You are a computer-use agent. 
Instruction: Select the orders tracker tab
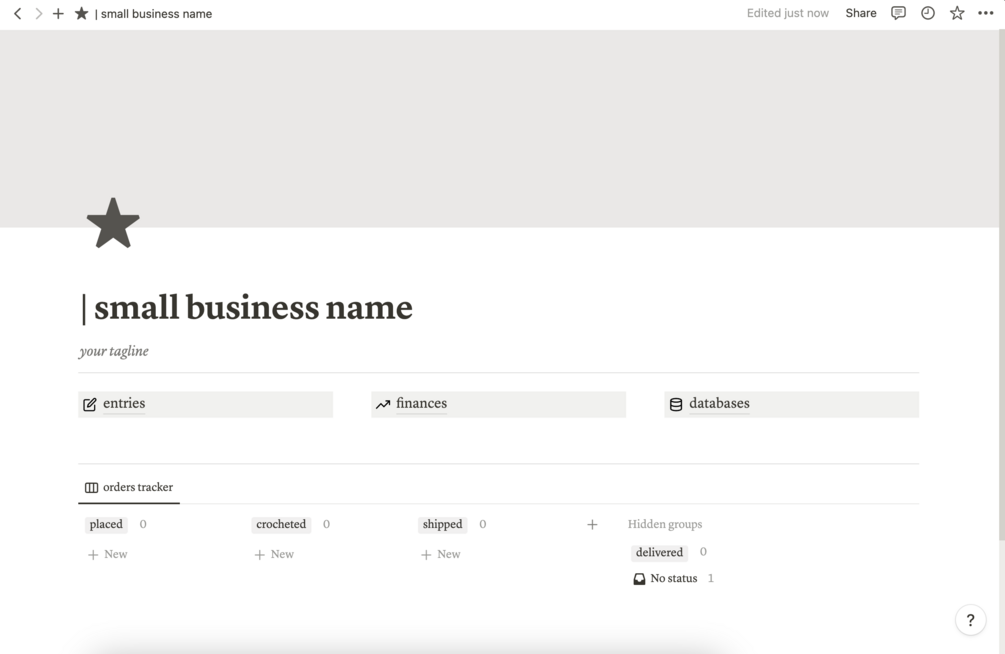point(129,487)
